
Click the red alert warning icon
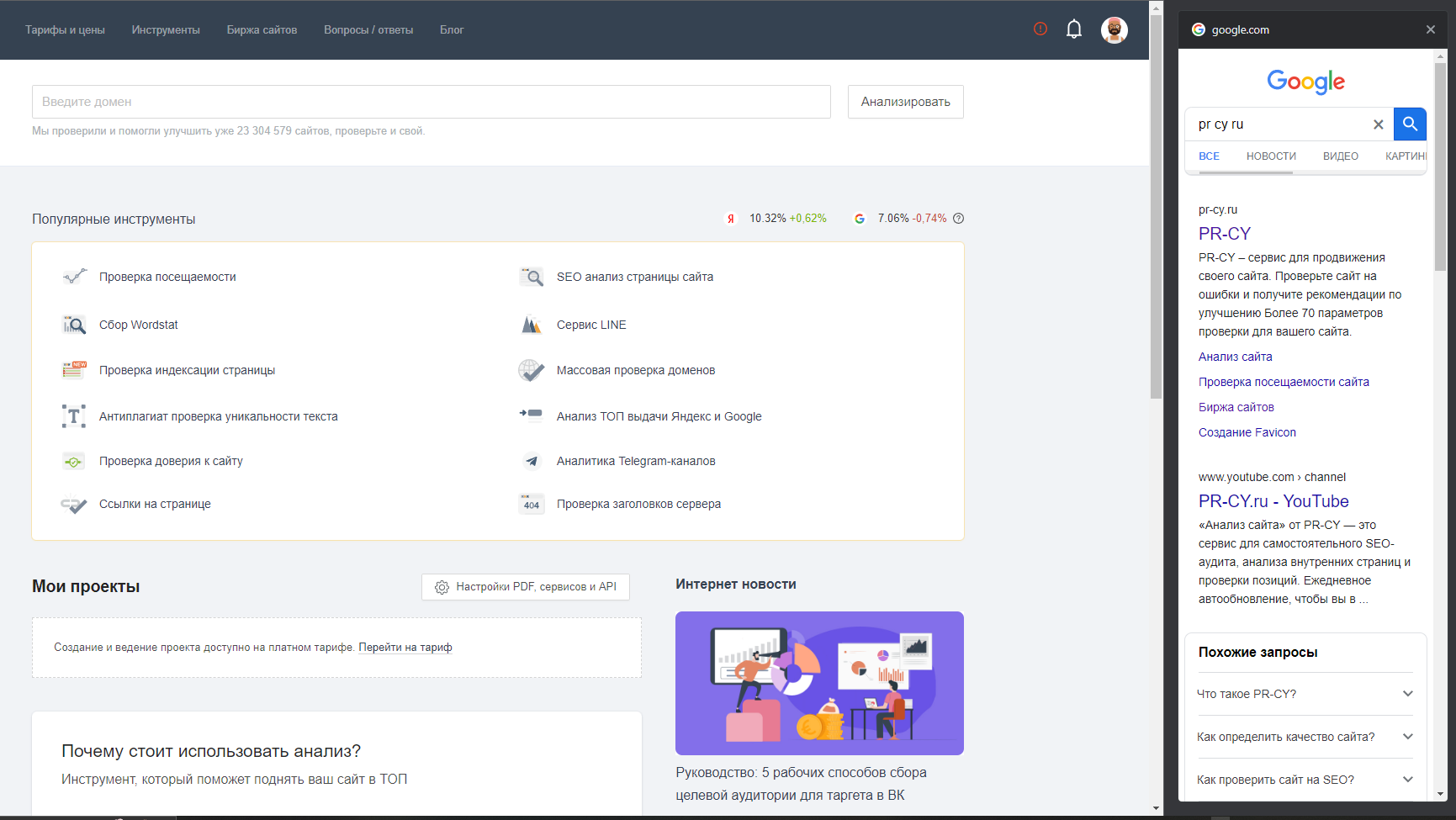pos(1040,29)
